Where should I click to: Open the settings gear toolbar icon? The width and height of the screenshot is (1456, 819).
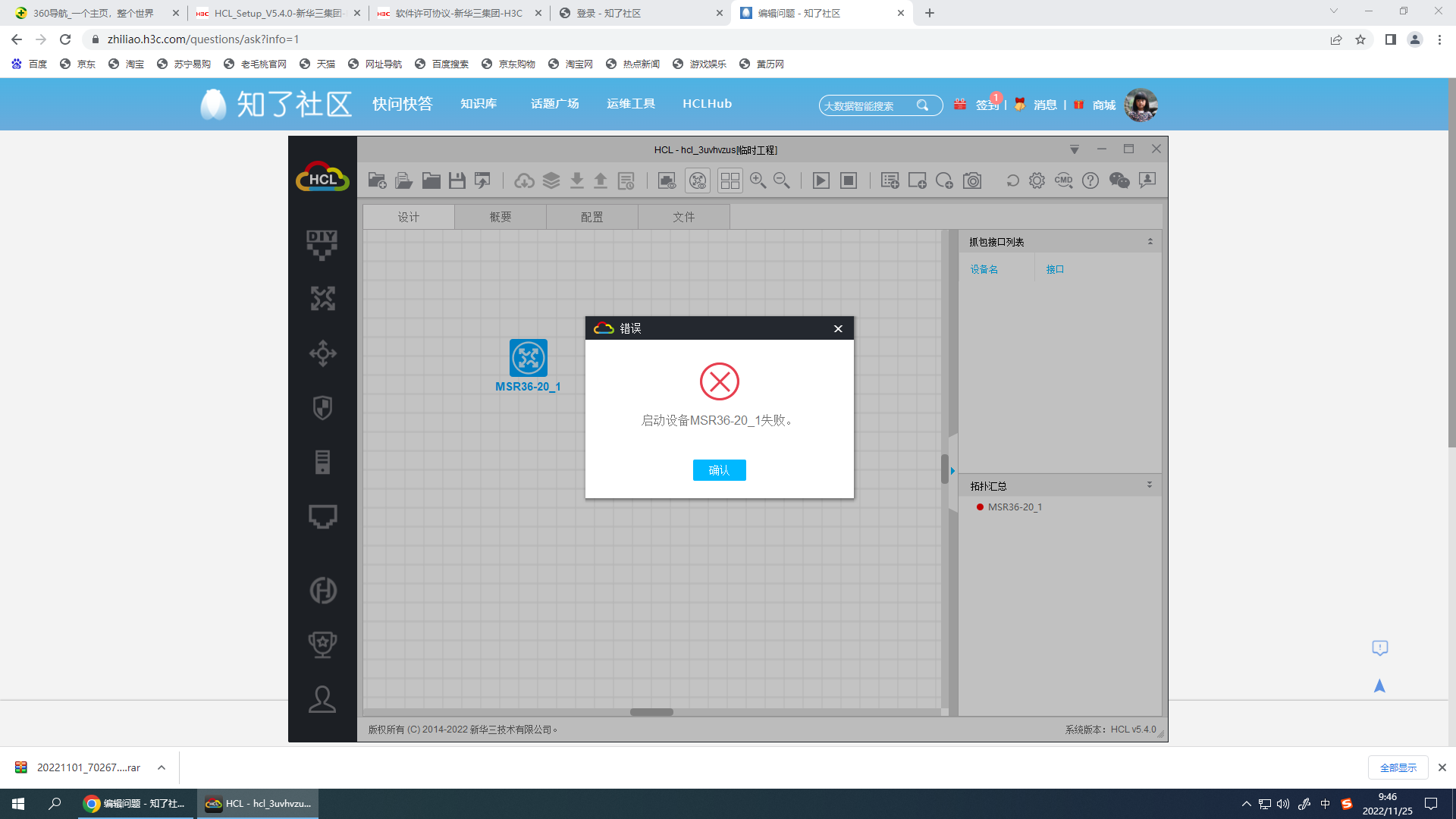1037,180
